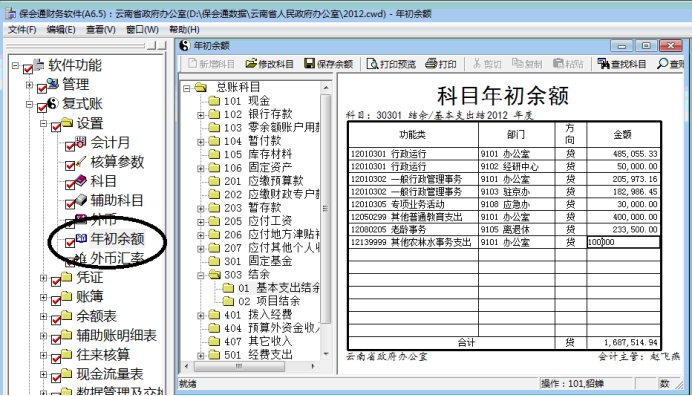This screenshot has width=692, height=396.
Task: Select 301 固定基金 account
Action: pyautogui.click(x=258, y=261)
